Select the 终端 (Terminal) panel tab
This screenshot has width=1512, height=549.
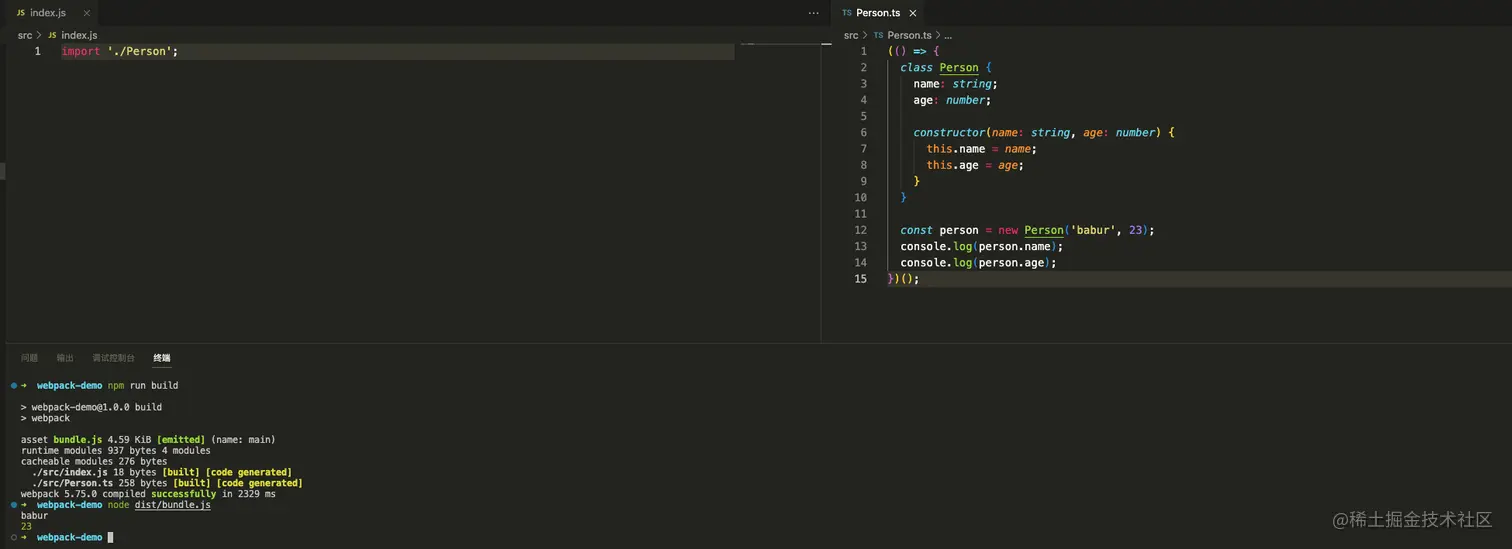pyautogui.click(x=162, y=358)
